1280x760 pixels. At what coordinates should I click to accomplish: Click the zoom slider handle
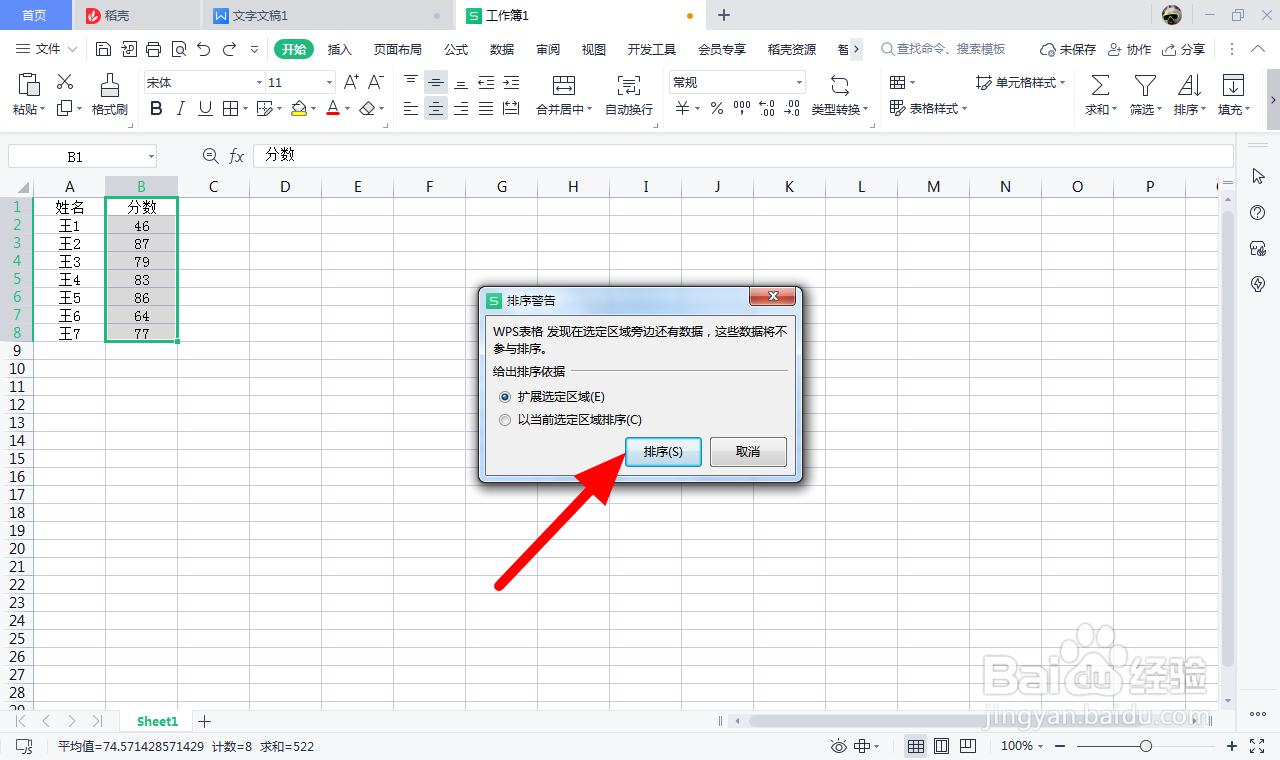(1146, 746)
